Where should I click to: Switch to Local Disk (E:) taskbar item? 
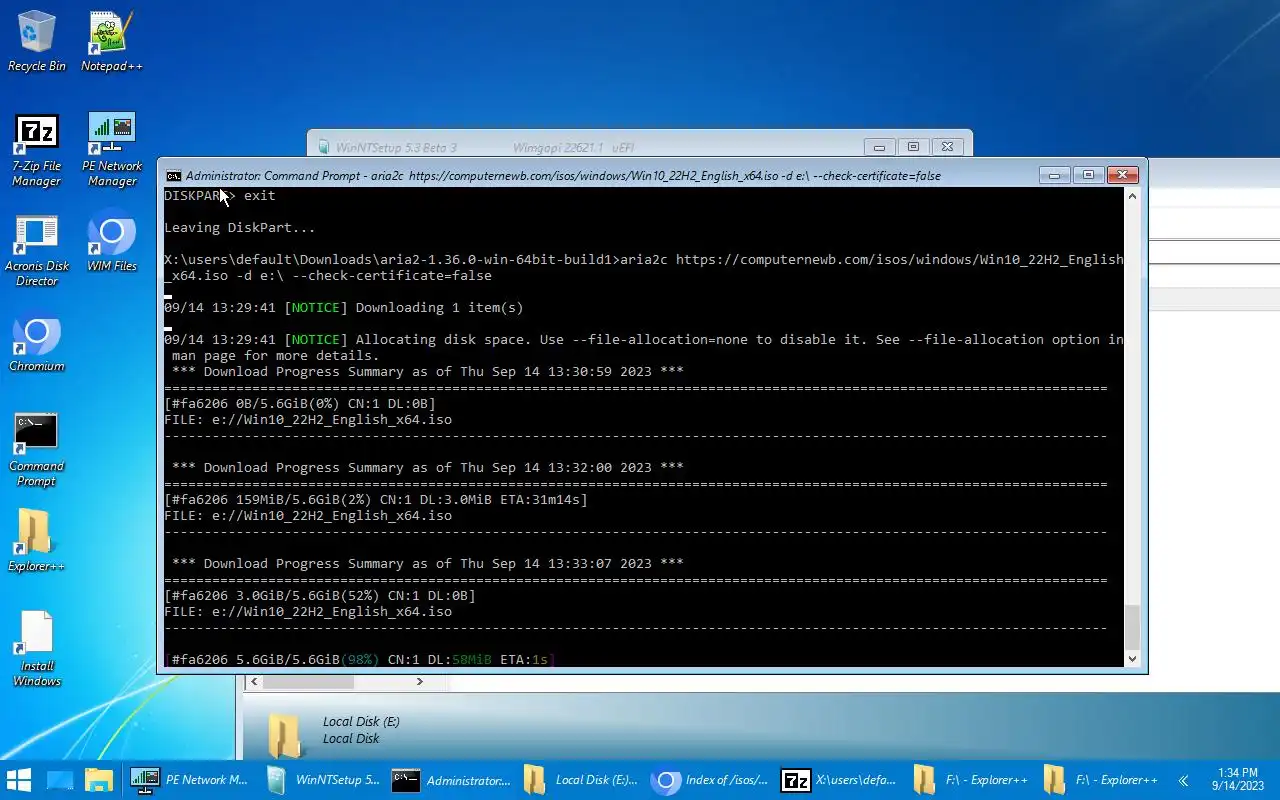coord(581,780)
